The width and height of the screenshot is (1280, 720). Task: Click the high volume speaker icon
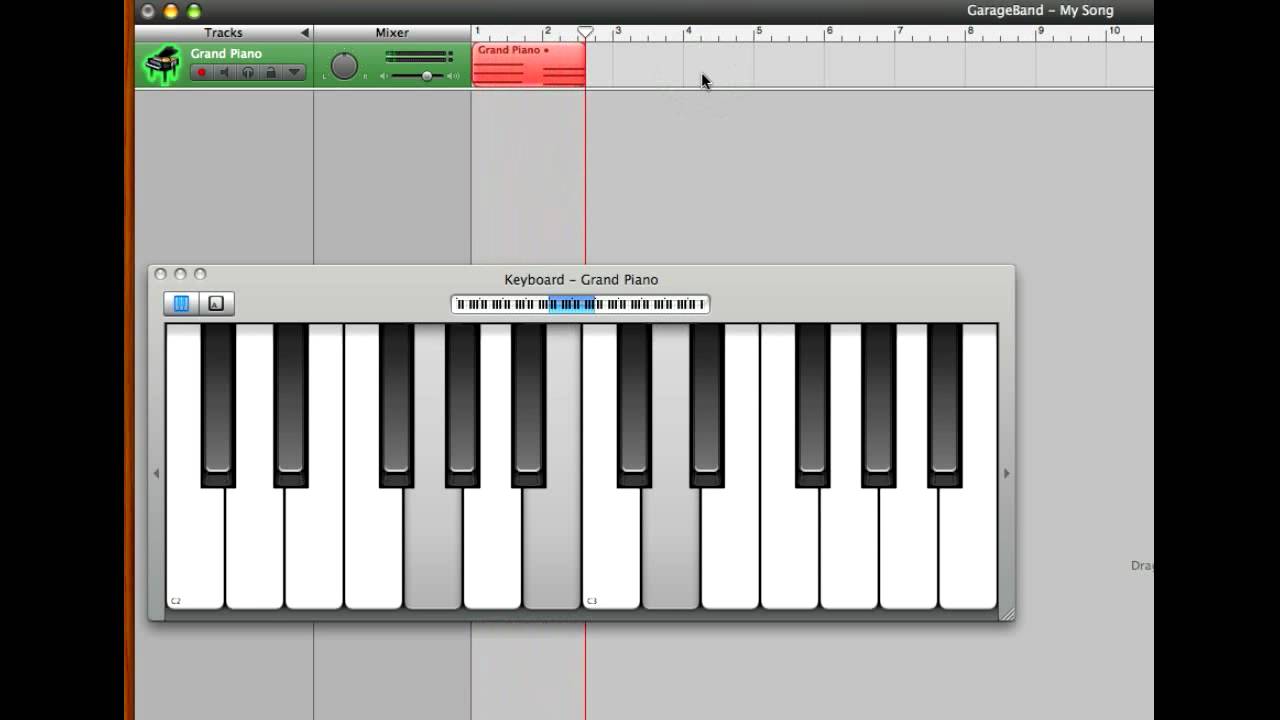click(x=453, y=76)
